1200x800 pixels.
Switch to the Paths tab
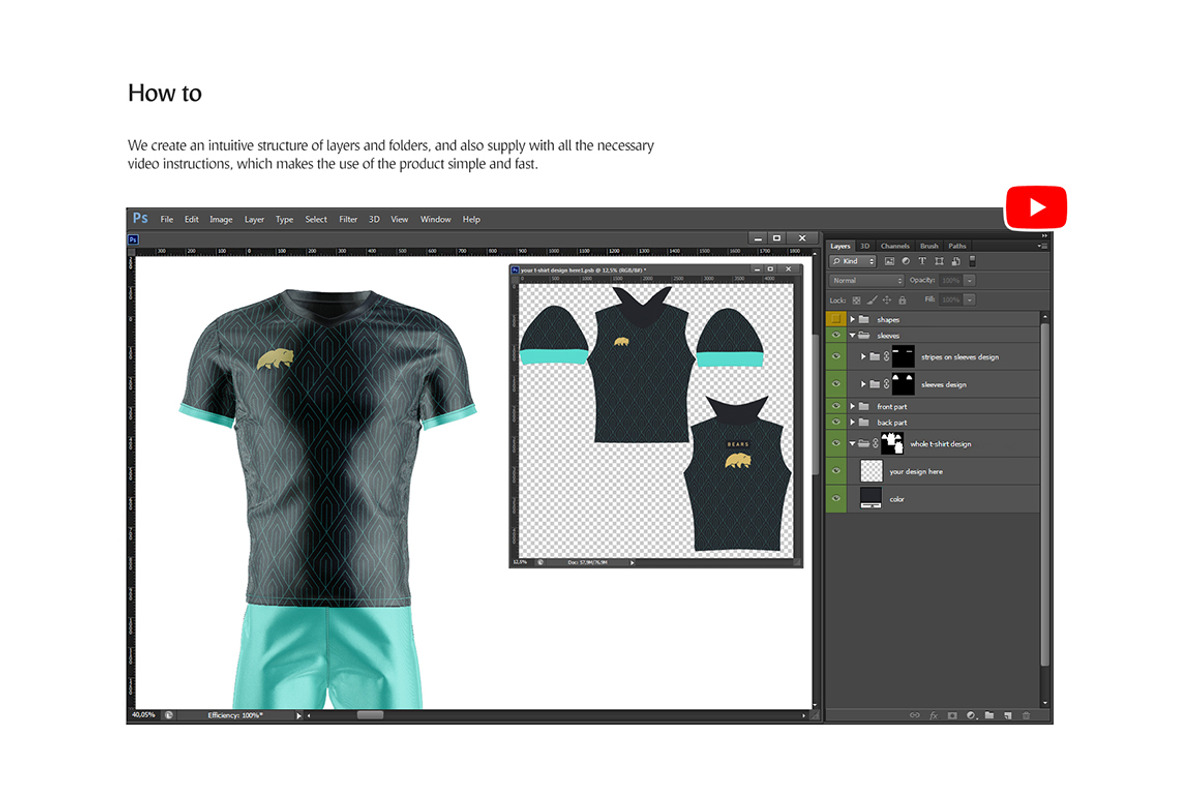click(958, 246)
